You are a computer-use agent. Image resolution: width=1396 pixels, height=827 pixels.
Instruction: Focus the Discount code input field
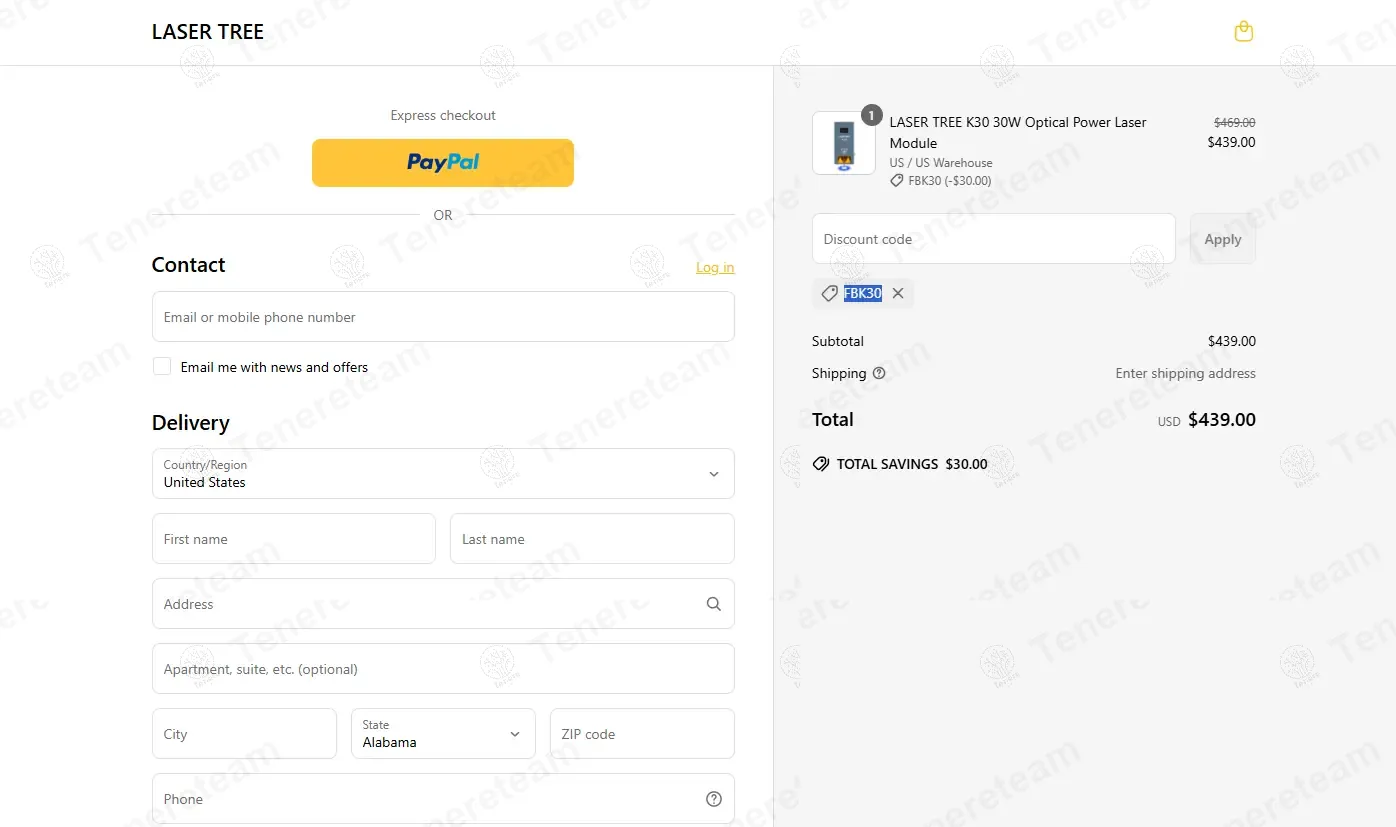(994, 239)
